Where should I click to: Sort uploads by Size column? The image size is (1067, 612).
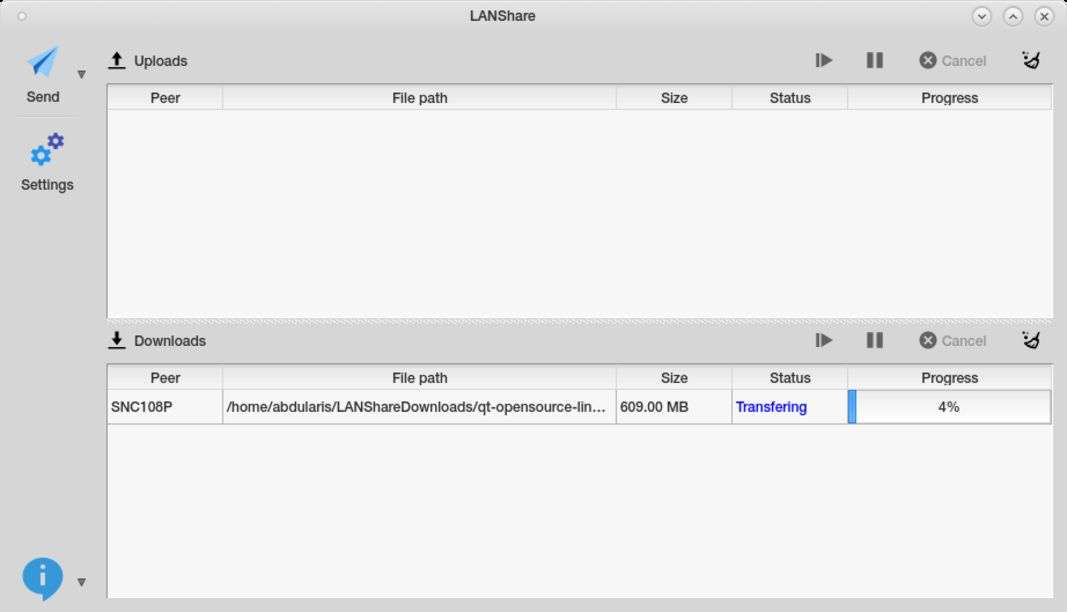tap(674, 97)
